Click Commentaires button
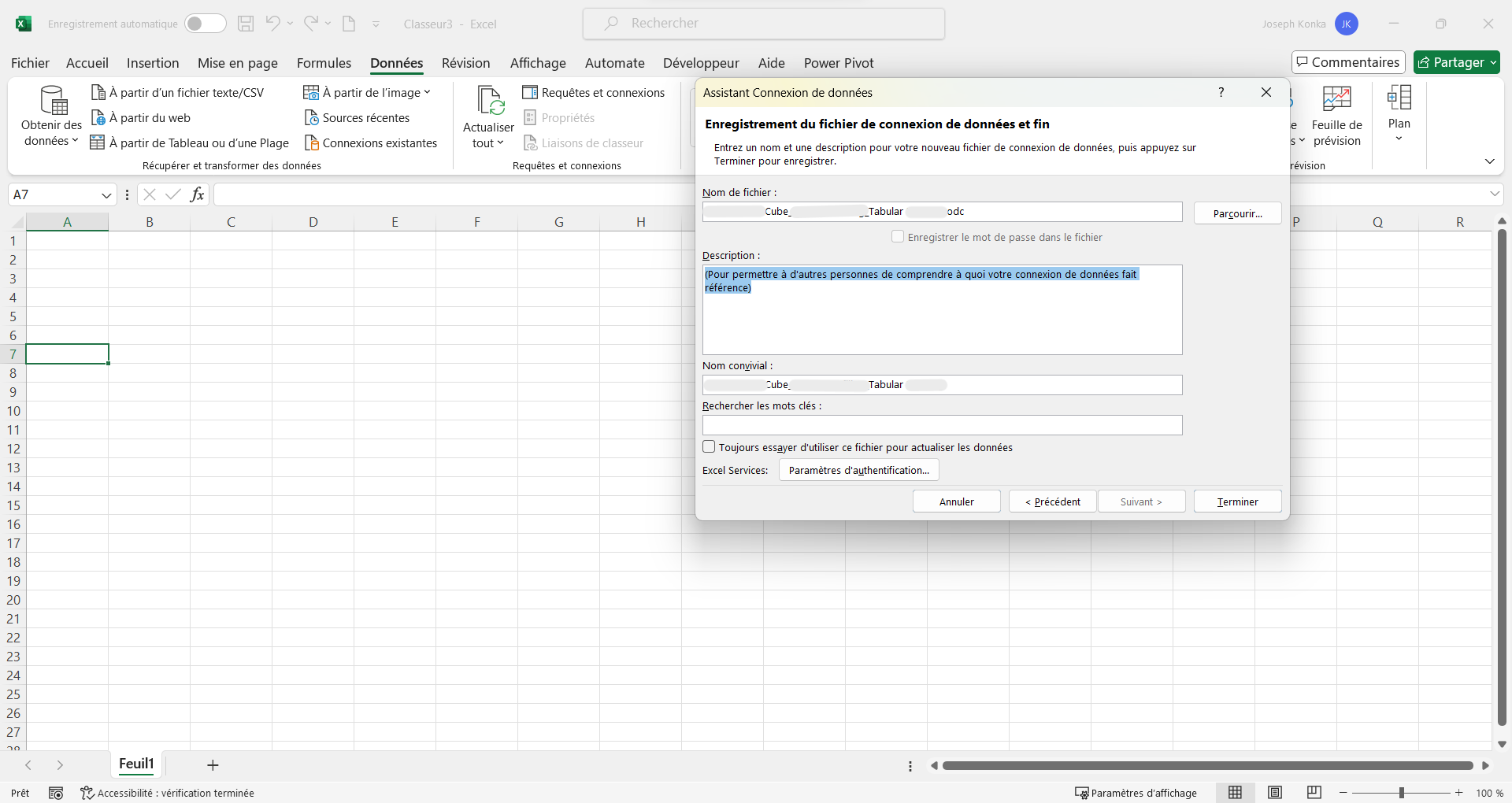This screenshot has height=803, width=1512. 1348,62
